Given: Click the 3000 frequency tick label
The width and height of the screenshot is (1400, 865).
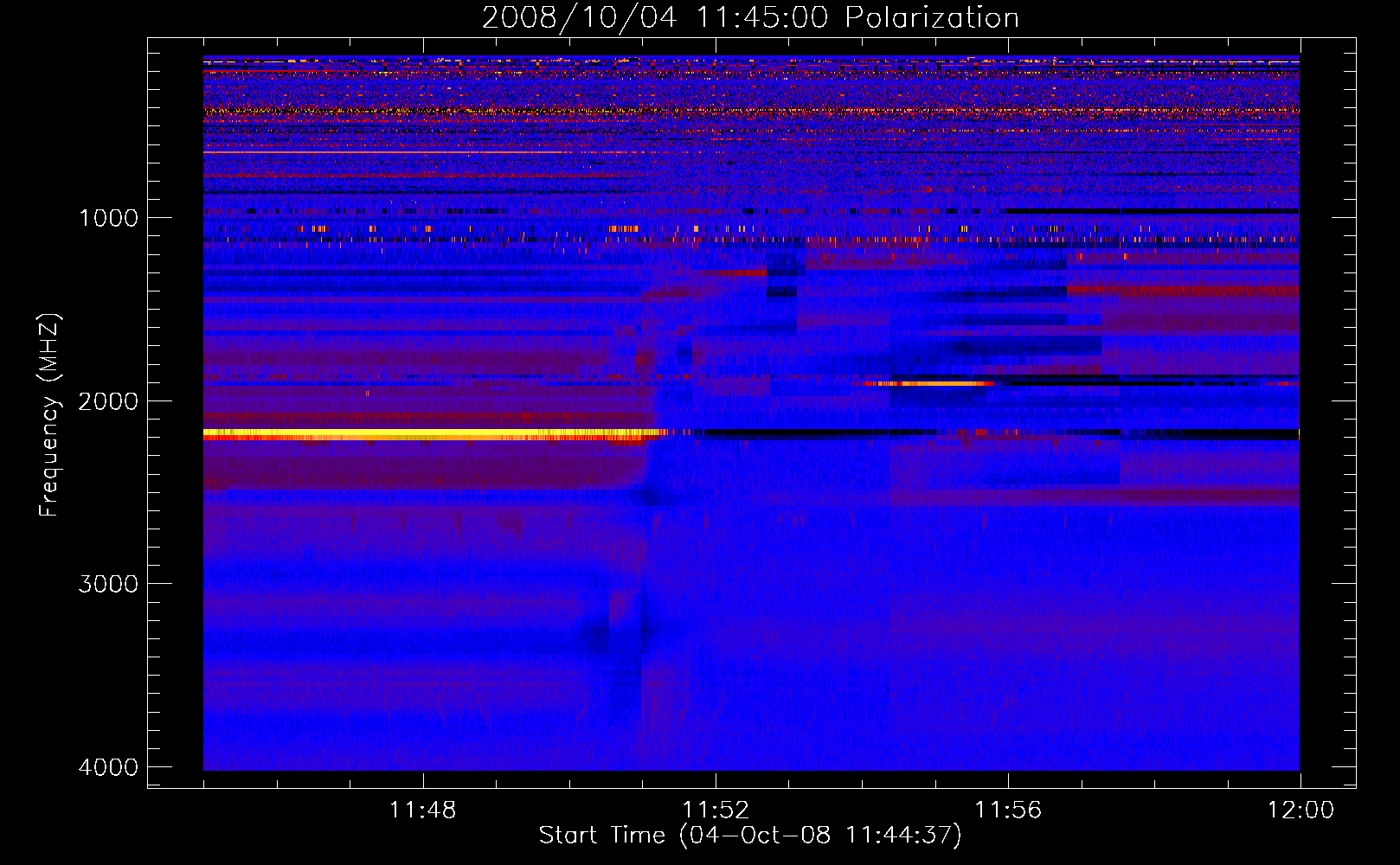Looking at the screenshot, I should pyautogui.click(x=108, y=584).
